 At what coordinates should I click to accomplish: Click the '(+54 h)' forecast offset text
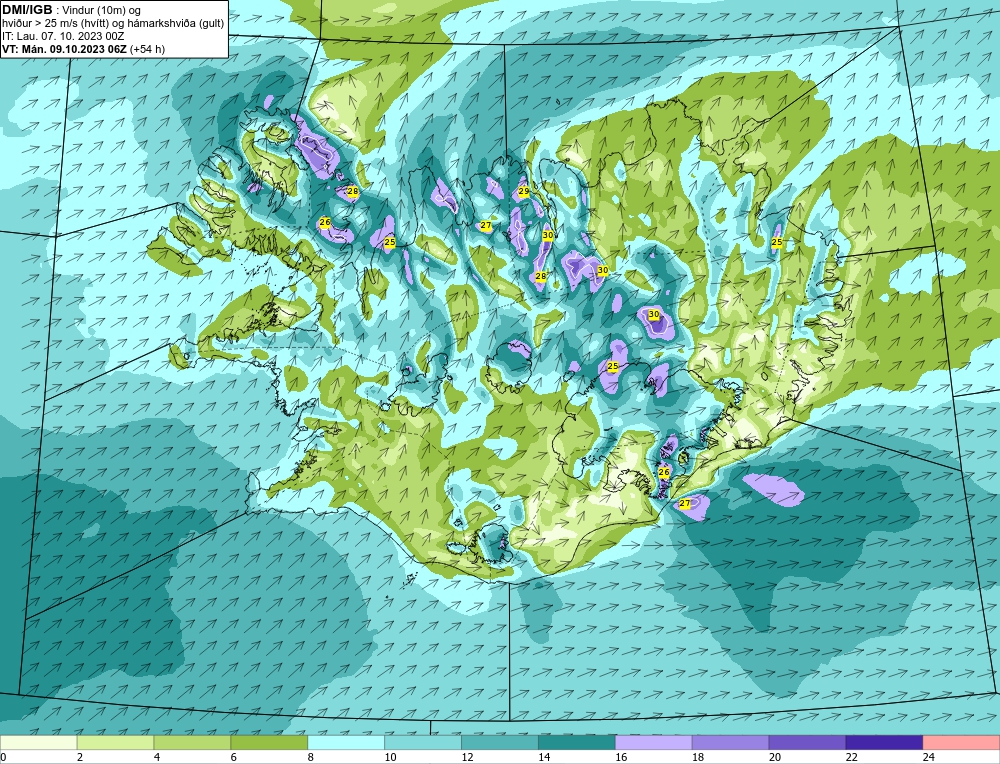pyautogui.click(x=147, y=49)
